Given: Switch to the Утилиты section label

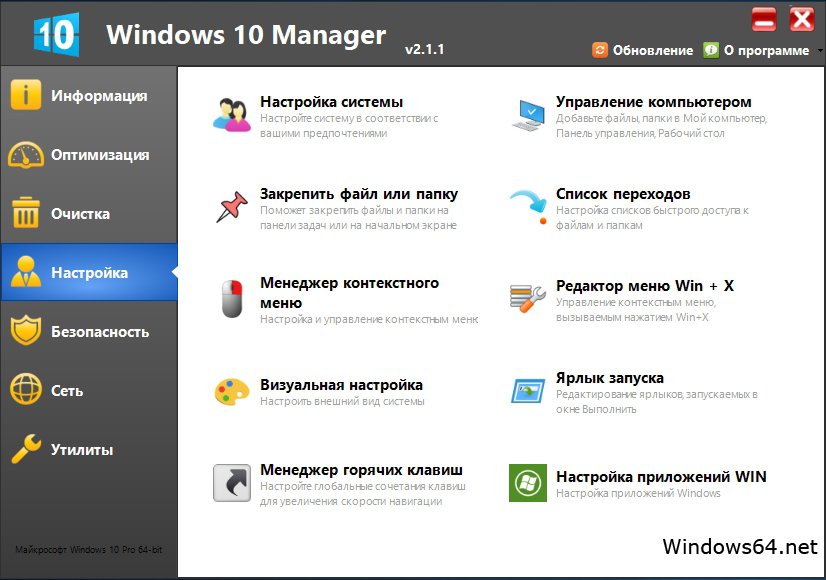Looking at the screenshot, I should click(x=82, y=450).
